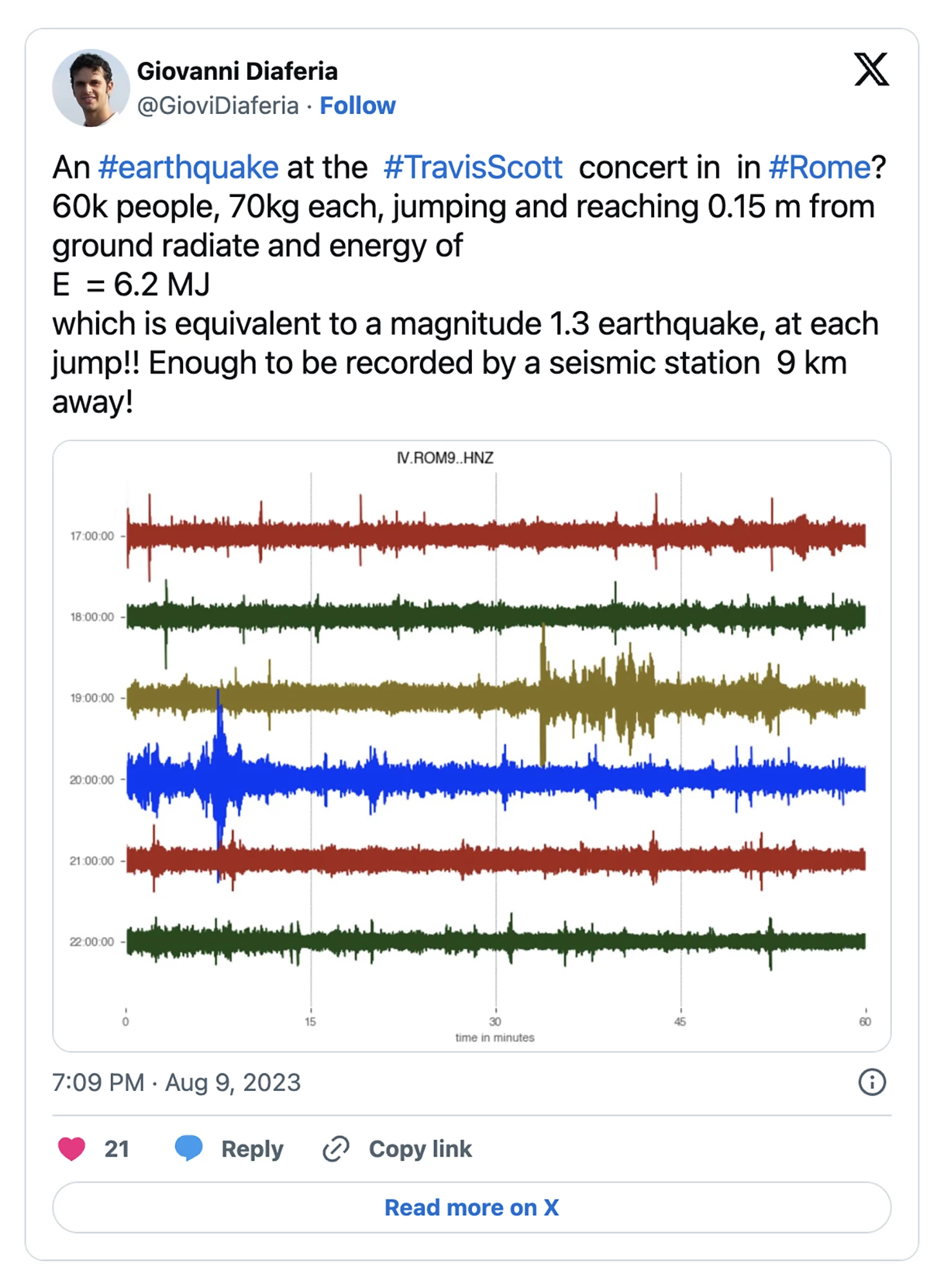Screen dimensions: 944x1288
Task: Follow the @GioviDiaferia account
Action: [x=357, y=106]
